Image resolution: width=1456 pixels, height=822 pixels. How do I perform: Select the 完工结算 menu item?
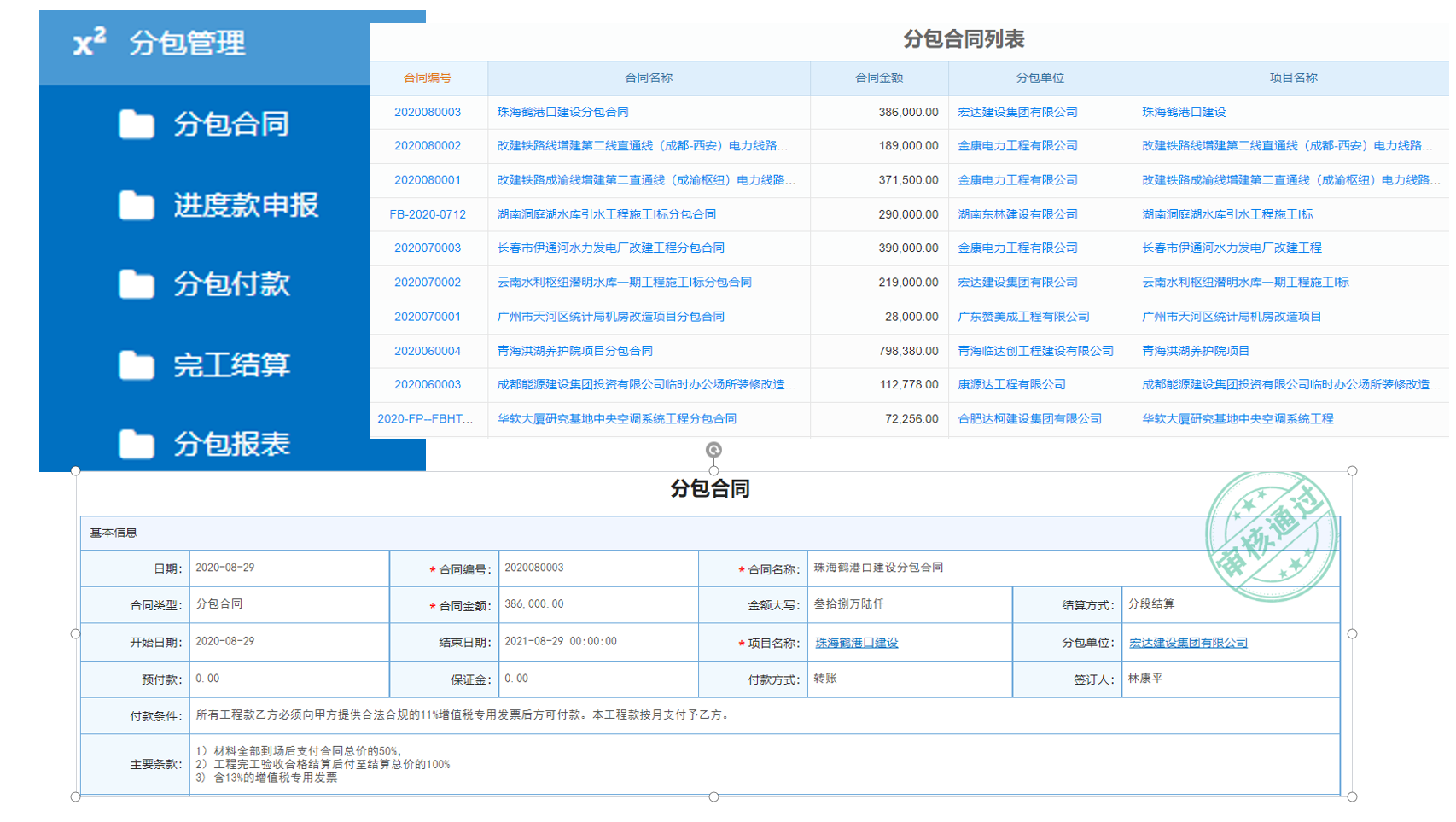point(231,365)
